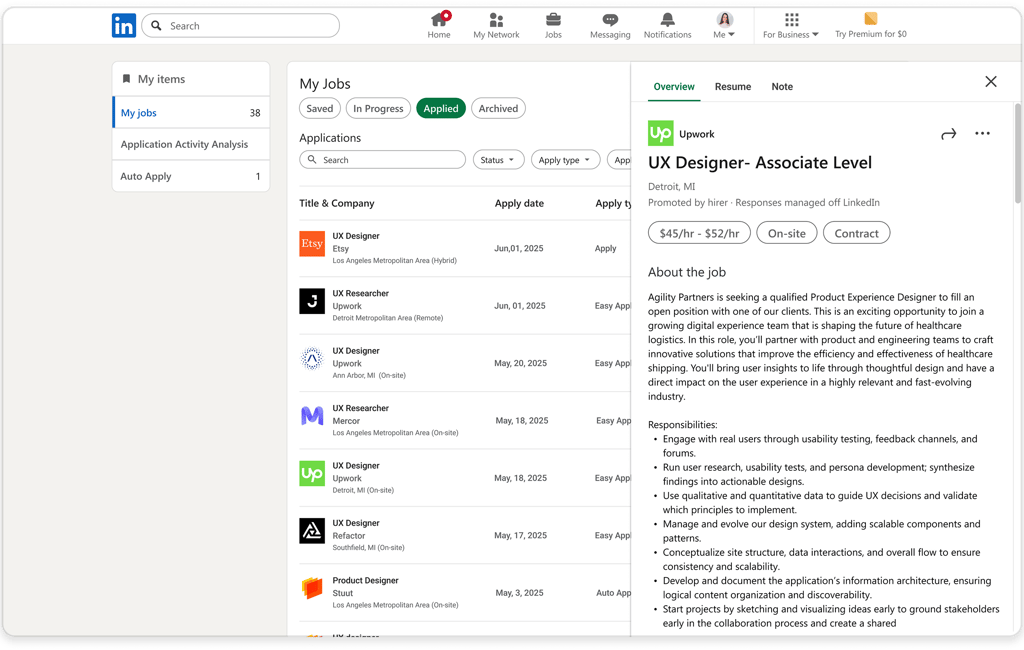Open For Business grid icon
The width and height of the screenshot is (1024, 650).
click(792, 20)
